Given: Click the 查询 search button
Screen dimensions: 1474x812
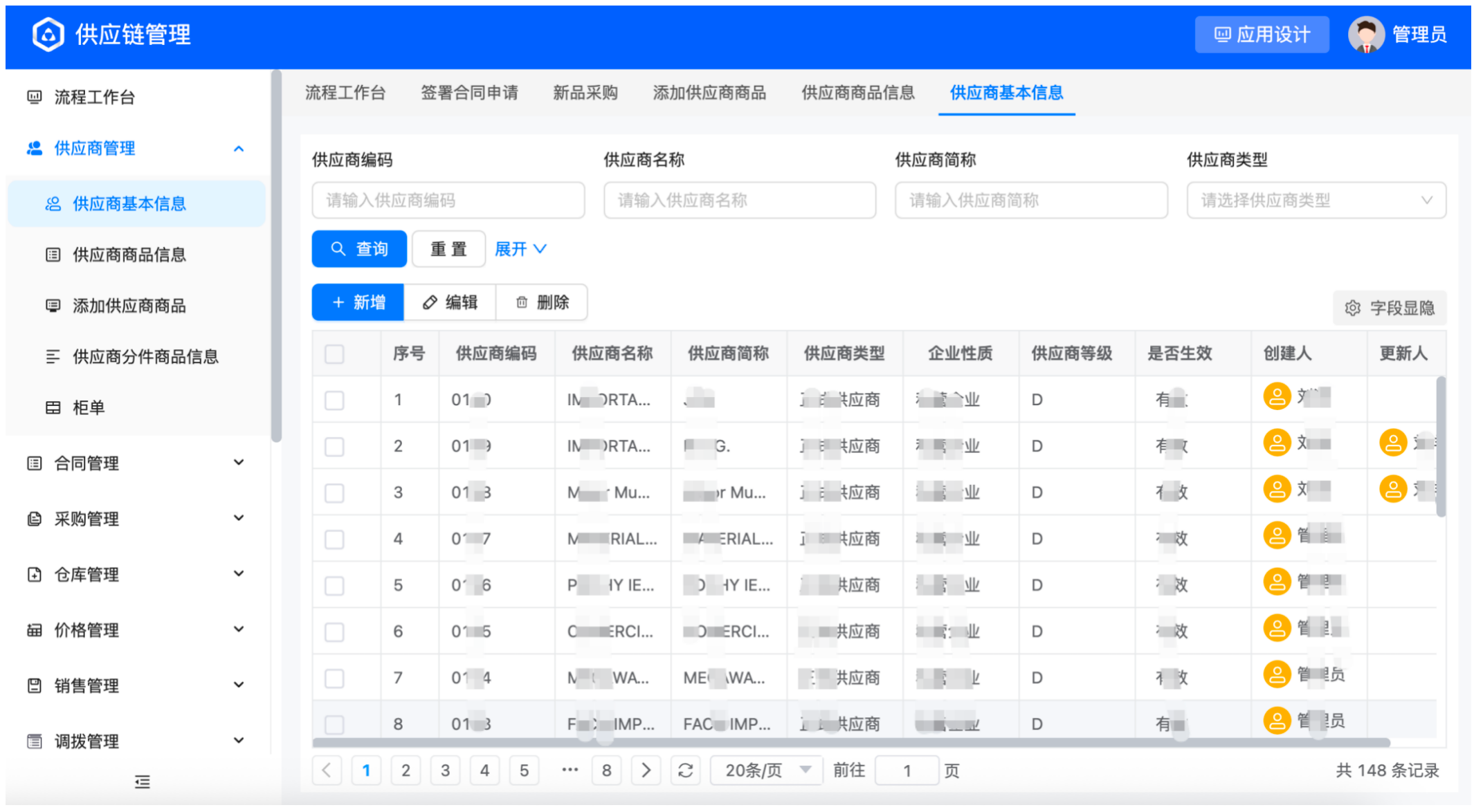Looking at the screenshot, I should point(359,249).
